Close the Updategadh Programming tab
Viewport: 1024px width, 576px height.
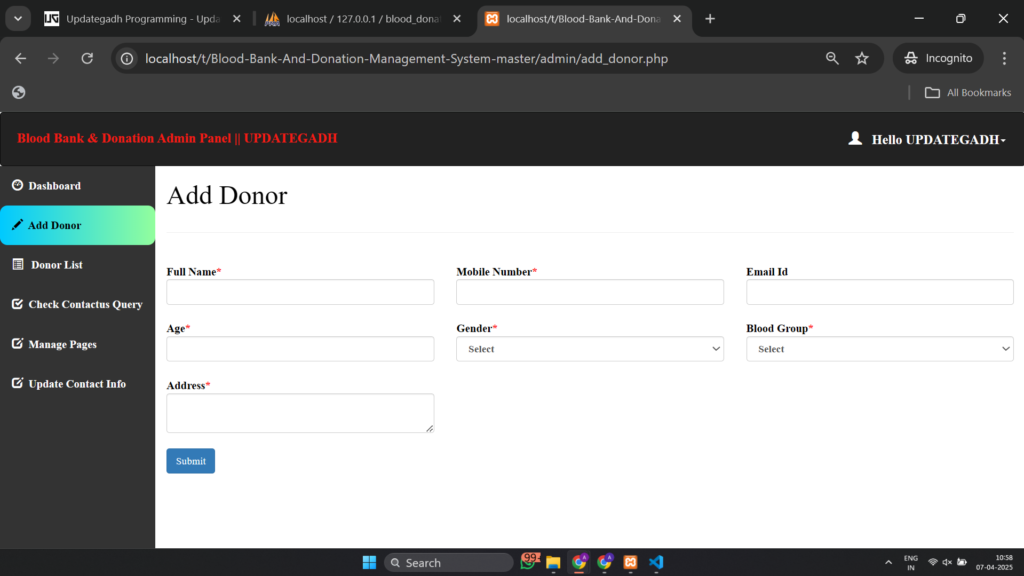point(236,19)
